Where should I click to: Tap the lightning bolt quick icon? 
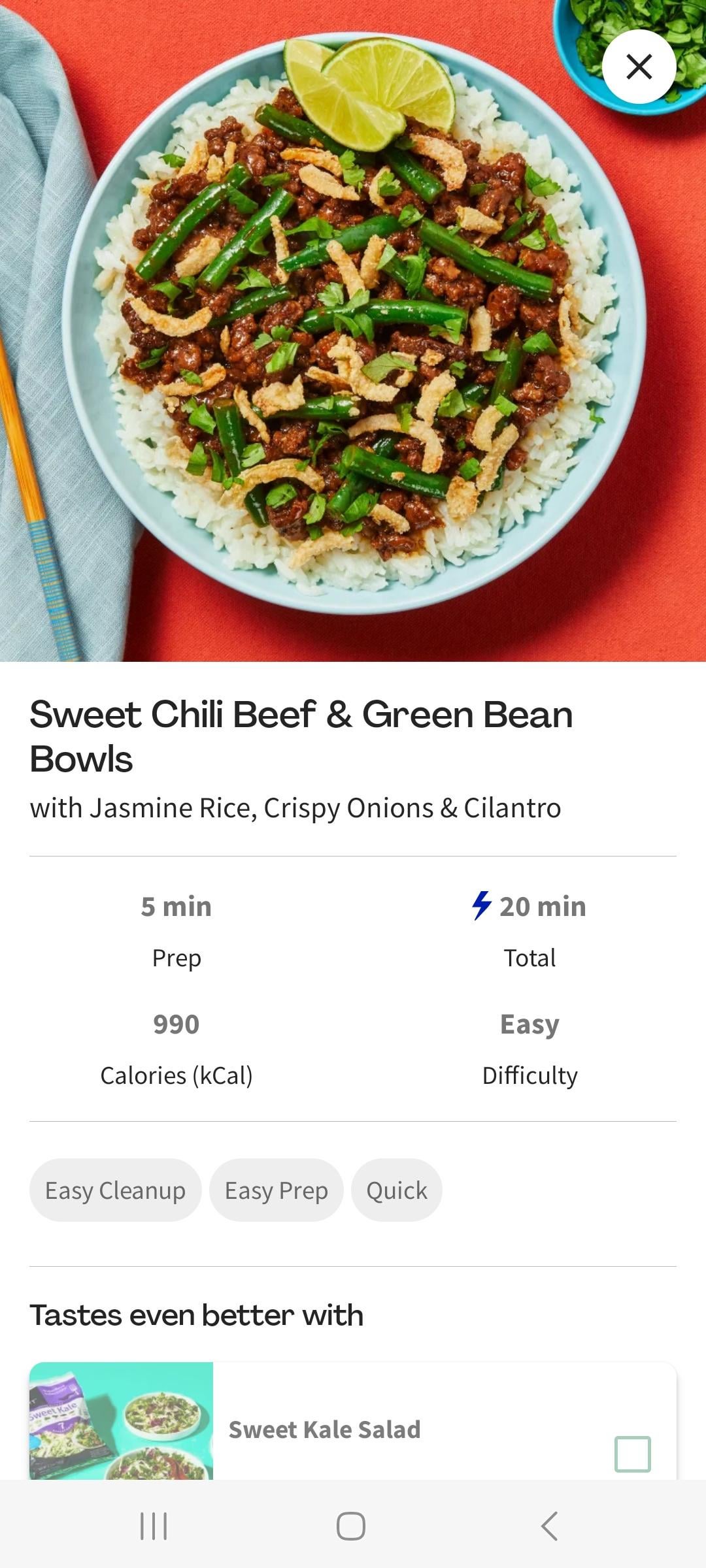[481, 906]
